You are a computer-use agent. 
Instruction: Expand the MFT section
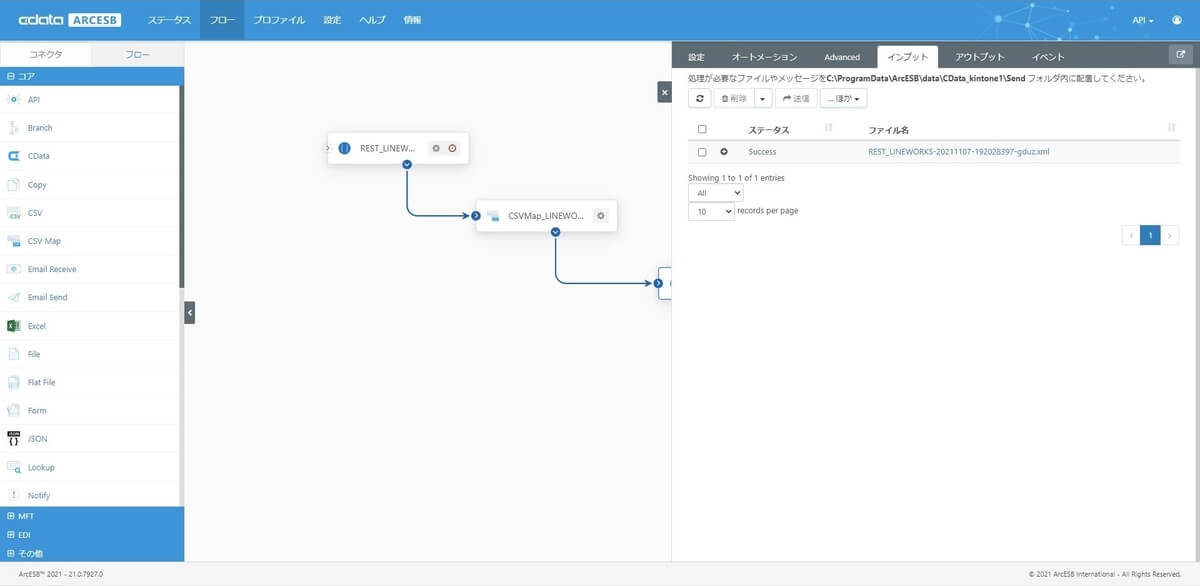coord(92,516)
